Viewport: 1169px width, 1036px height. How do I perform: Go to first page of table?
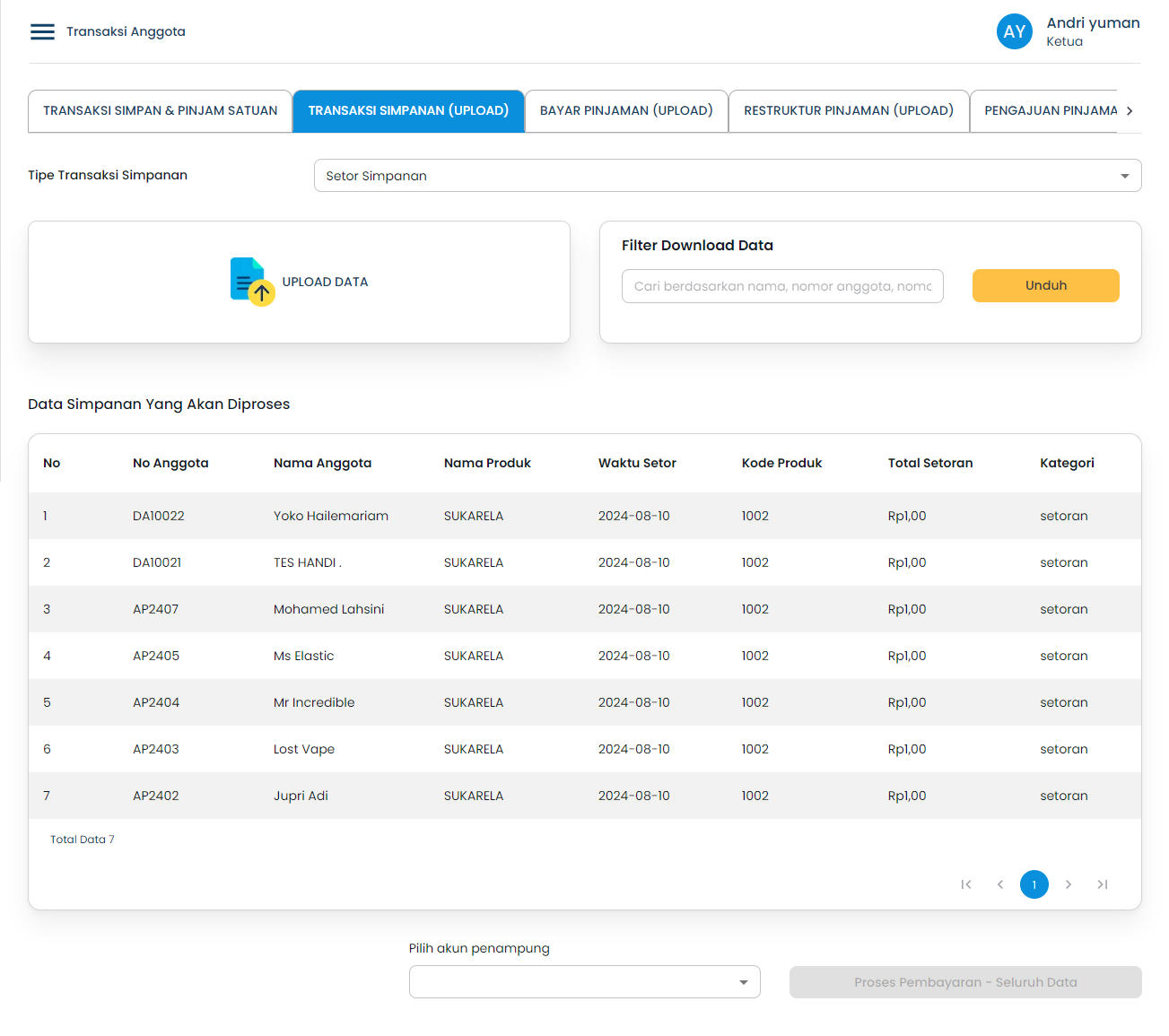click(966, 884)
